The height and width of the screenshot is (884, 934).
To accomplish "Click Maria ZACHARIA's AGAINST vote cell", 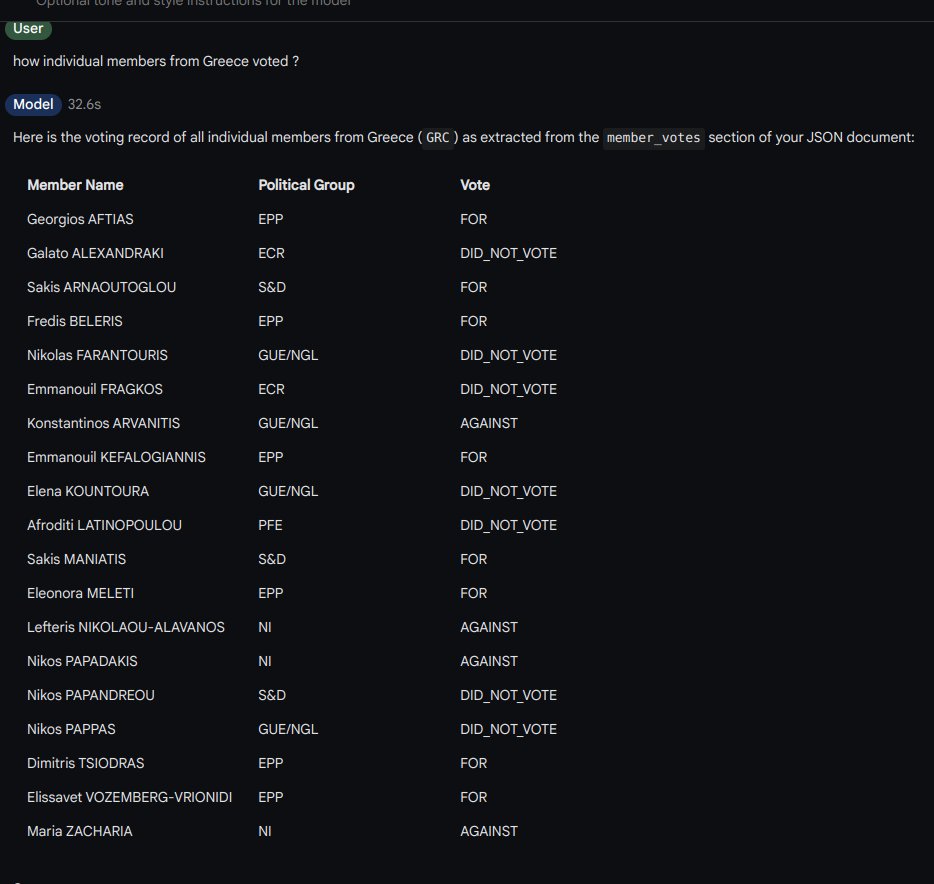I will coord(489,831).
